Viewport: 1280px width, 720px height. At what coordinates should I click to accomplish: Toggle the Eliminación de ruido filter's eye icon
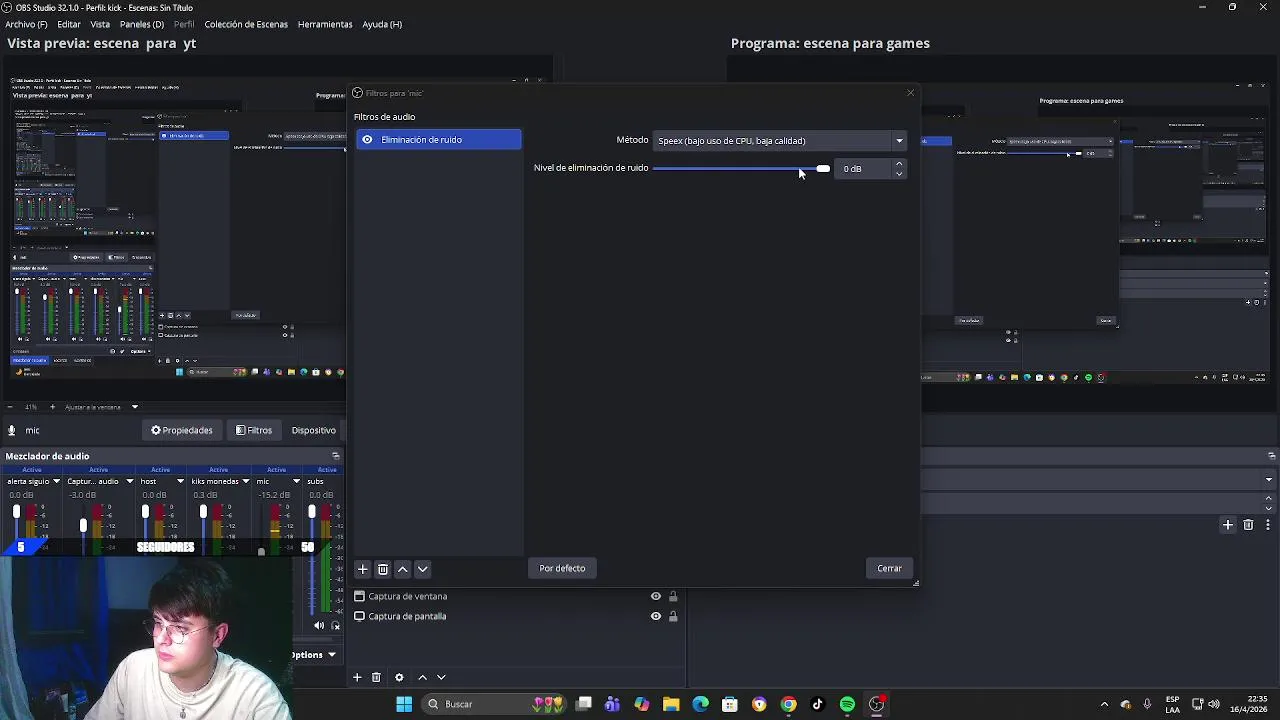(x=367, y=140)
